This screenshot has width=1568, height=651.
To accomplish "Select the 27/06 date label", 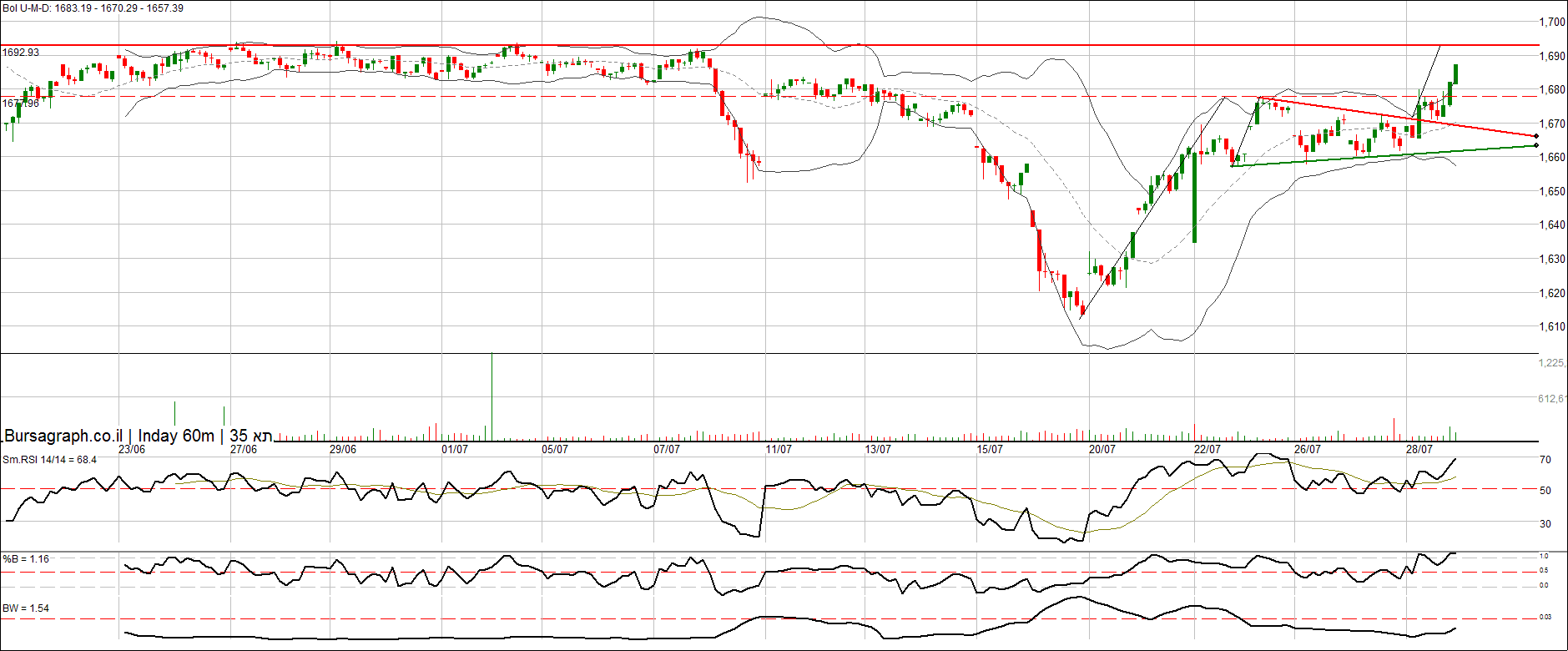I will [244, 449].
